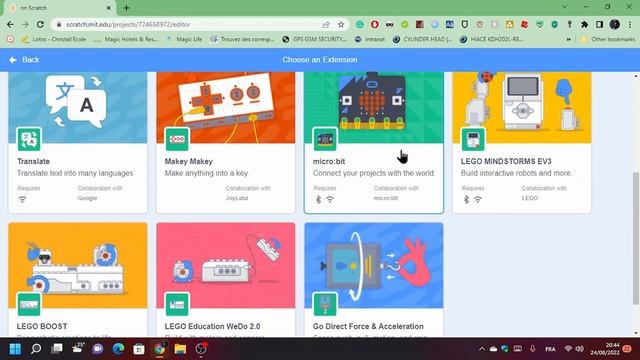Open a new browser tab

pyautogui.click(x=126, y=8)
